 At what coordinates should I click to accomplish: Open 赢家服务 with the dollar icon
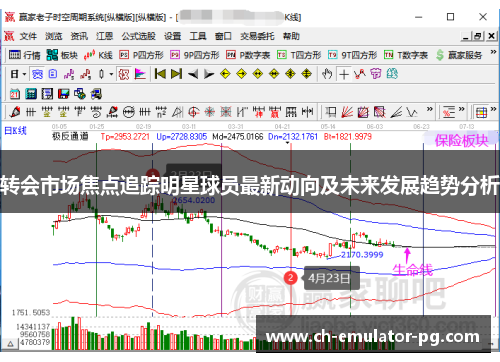coord(459,55)
